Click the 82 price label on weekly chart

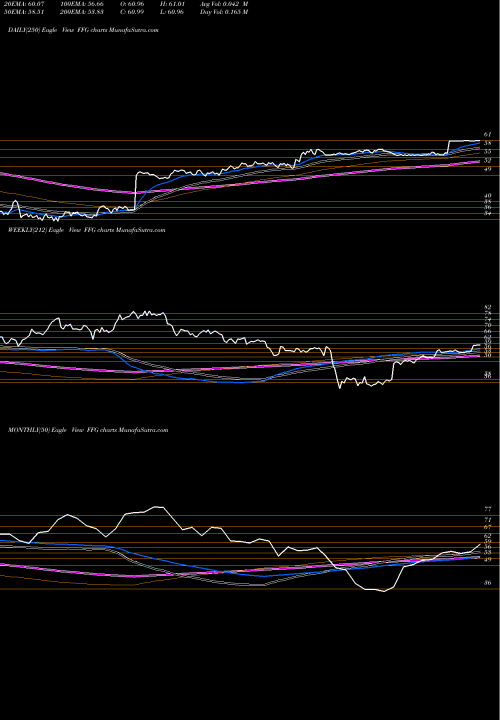488,307
